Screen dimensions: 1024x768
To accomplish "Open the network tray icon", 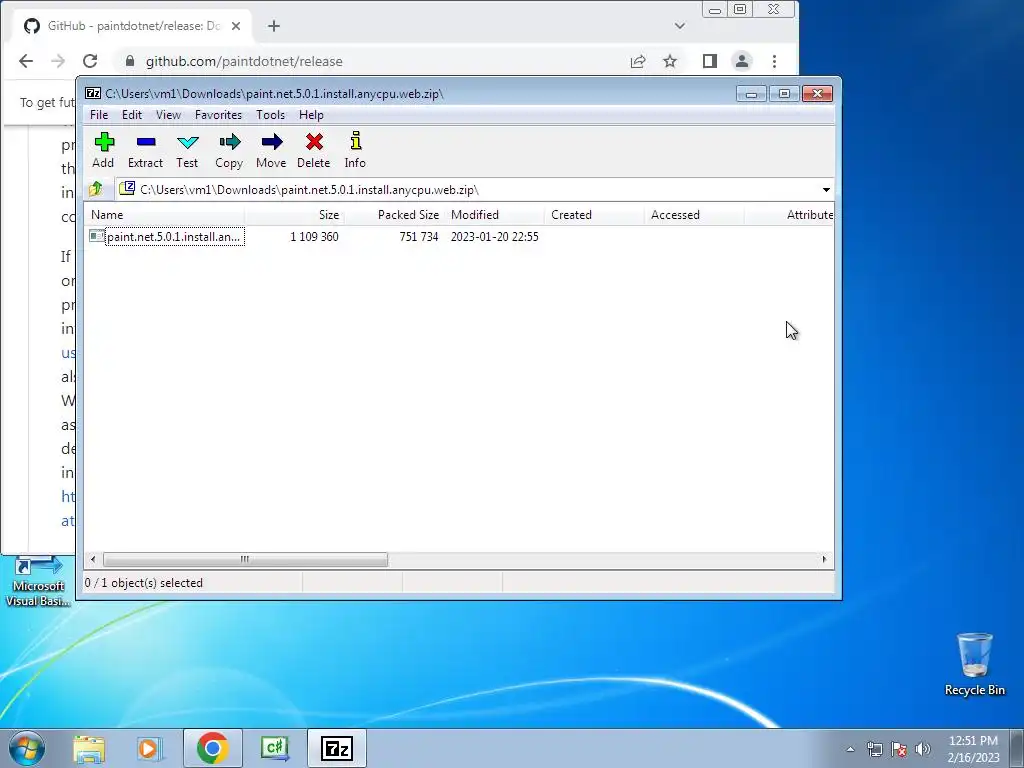I will (x=874, y=749).
